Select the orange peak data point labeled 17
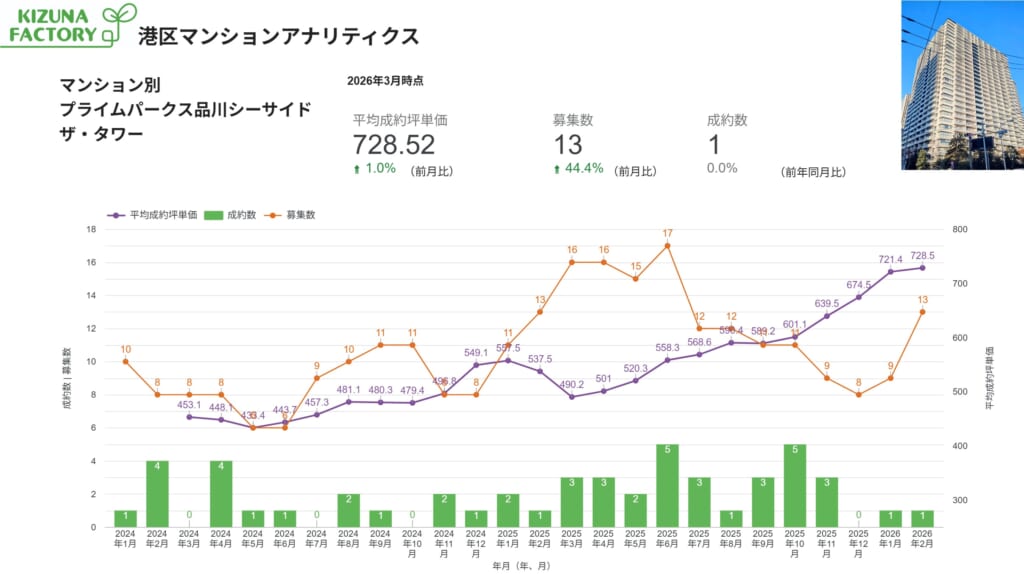Viewport: 1024px width, 574px height. (x=667, y=245)
